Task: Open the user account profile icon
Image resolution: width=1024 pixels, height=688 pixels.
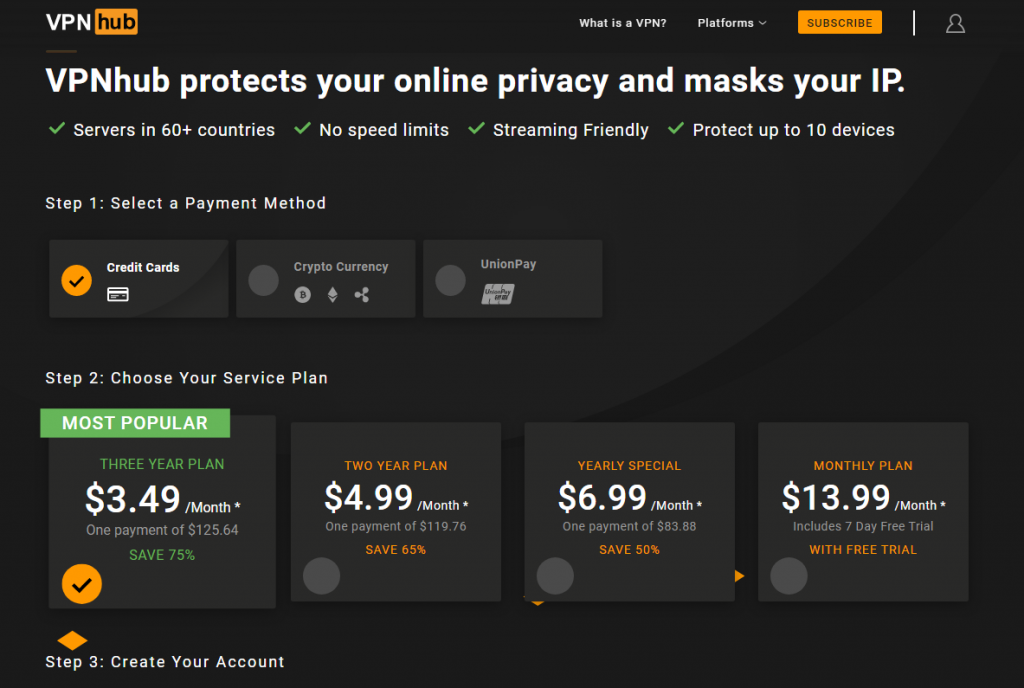Action: point(955,23)
